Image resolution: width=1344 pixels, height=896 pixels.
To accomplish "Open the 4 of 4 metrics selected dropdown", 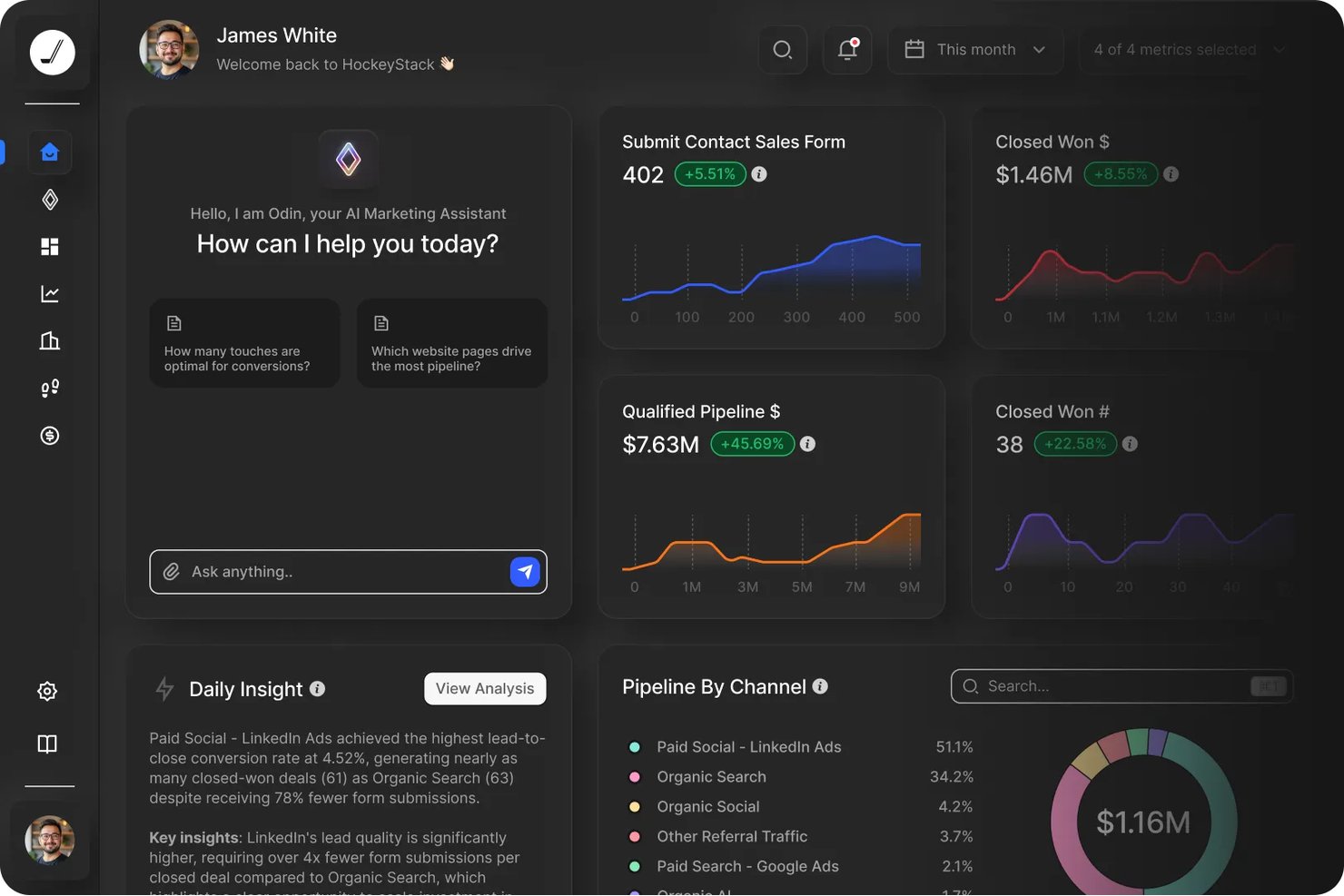I will coord(1188,50).
